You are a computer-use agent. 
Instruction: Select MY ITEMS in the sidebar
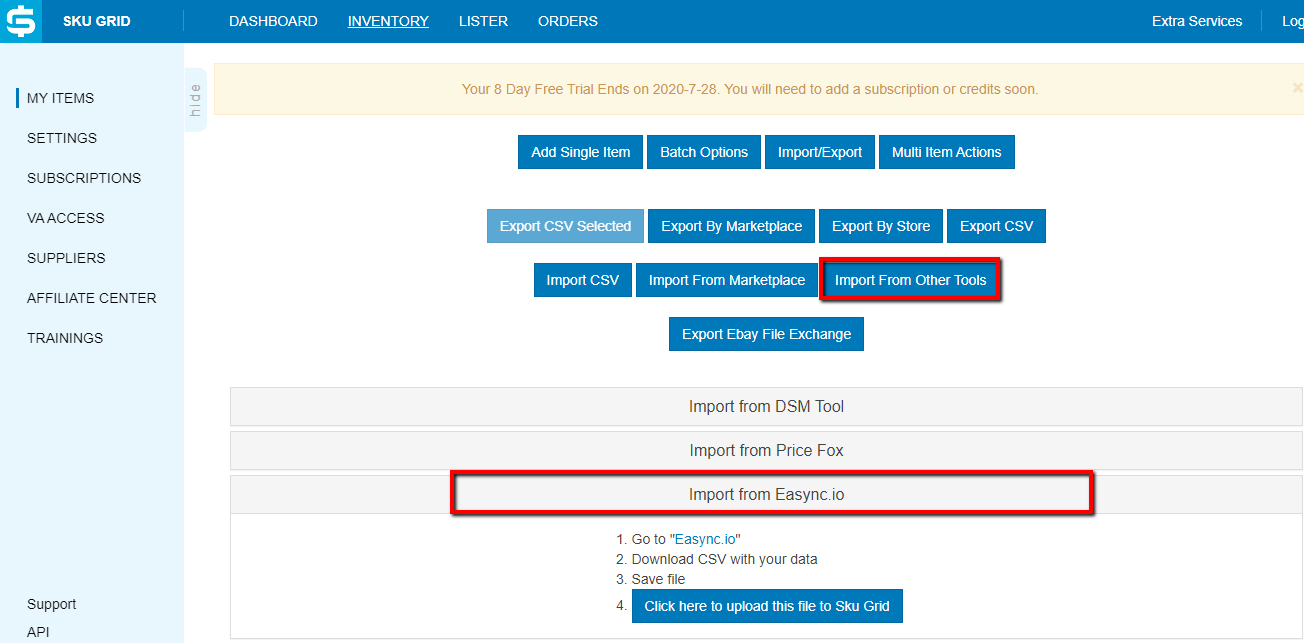point(60,98)
